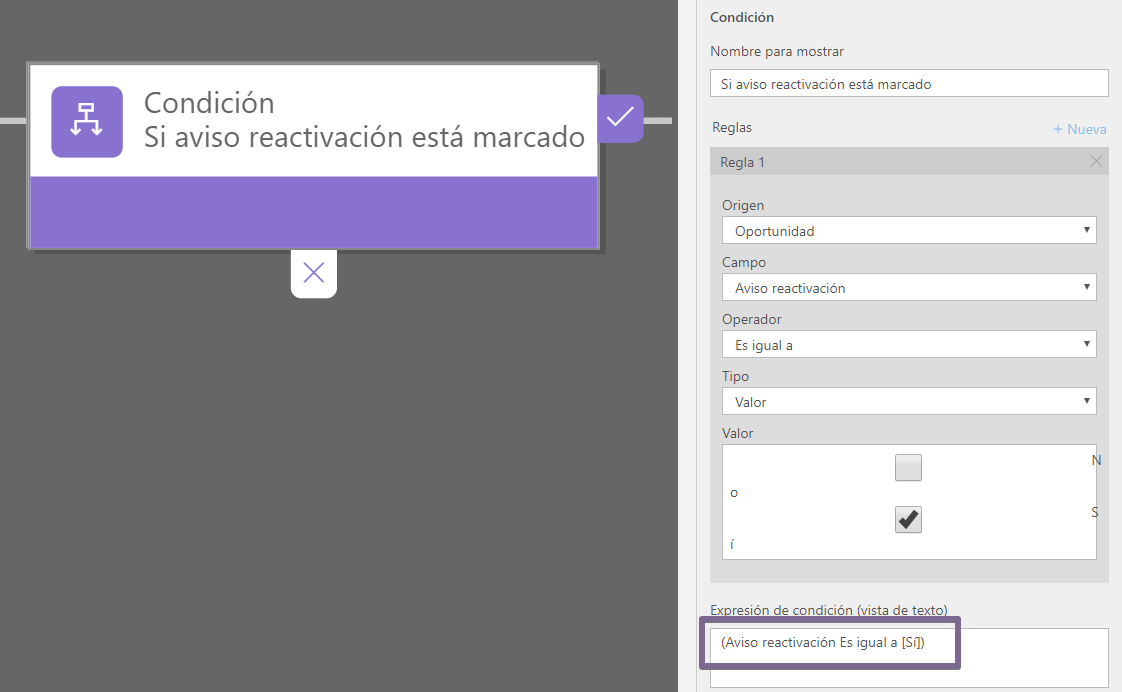This screenshot has width=1122, height=692.
Task: Click the highlighted condition expression text
Action: click(830, 643)
